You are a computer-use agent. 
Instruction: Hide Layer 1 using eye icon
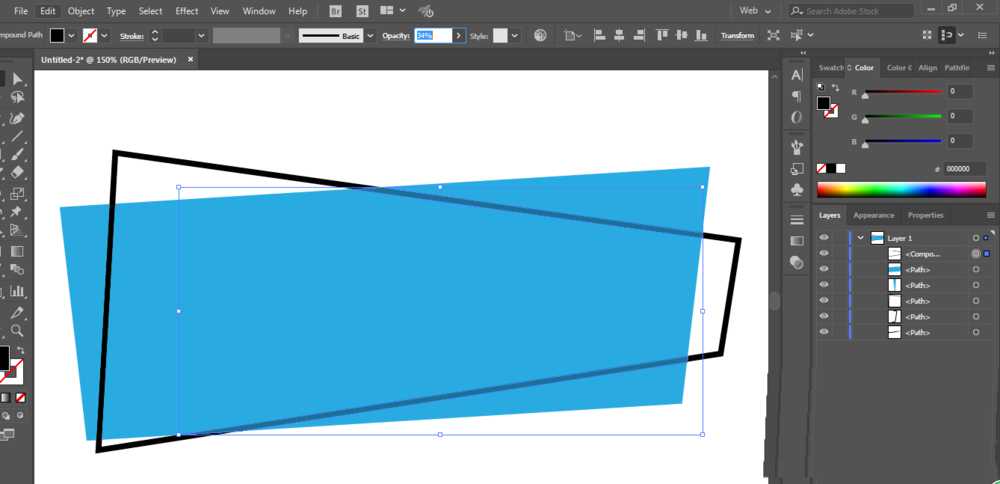[x=824, y=237]
